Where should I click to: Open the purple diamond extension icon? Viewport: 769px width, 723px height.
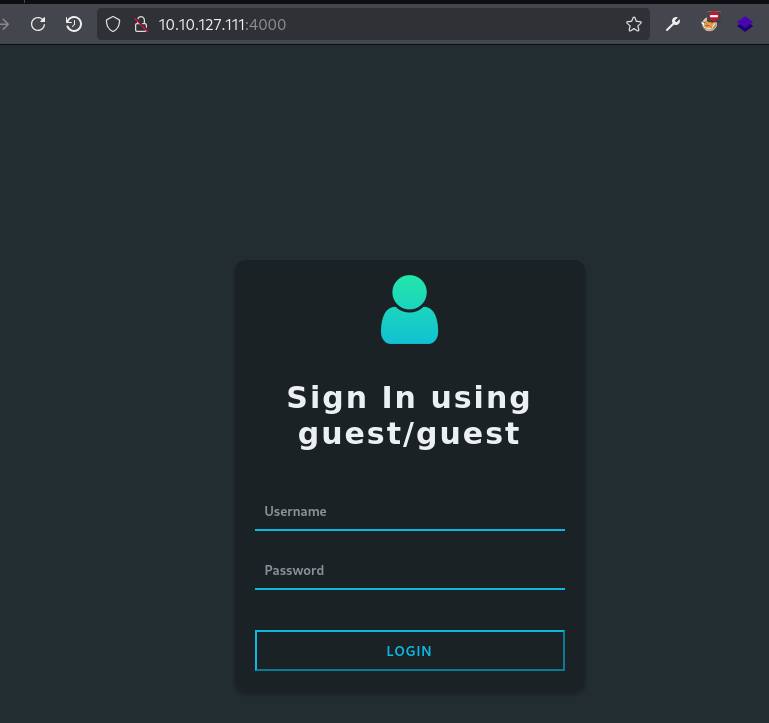745,24
